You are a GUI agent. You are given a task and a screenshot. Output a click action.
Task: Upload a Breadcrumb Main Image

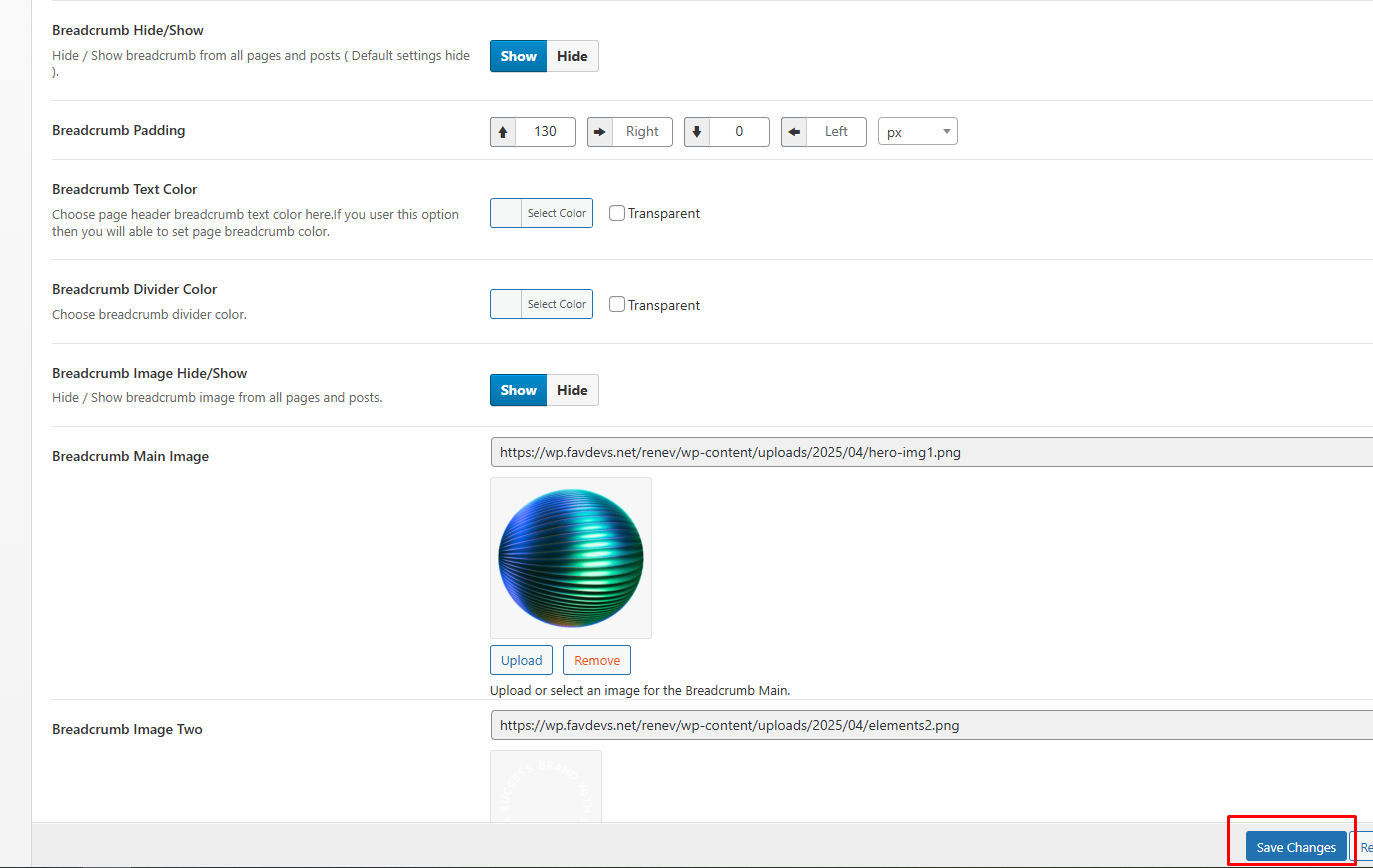click(x=521, y=660)
